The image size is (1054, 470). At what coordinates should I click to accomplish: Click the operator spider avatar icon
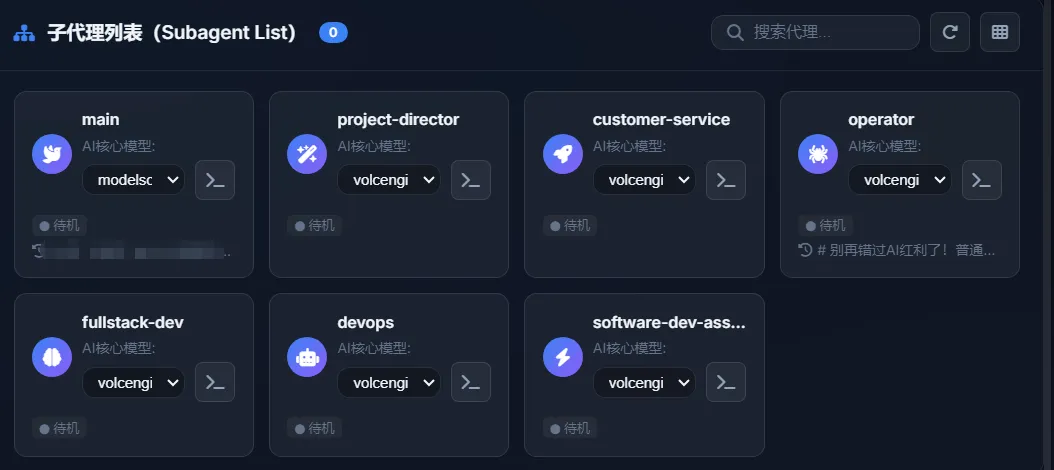(x=818, y=154)
